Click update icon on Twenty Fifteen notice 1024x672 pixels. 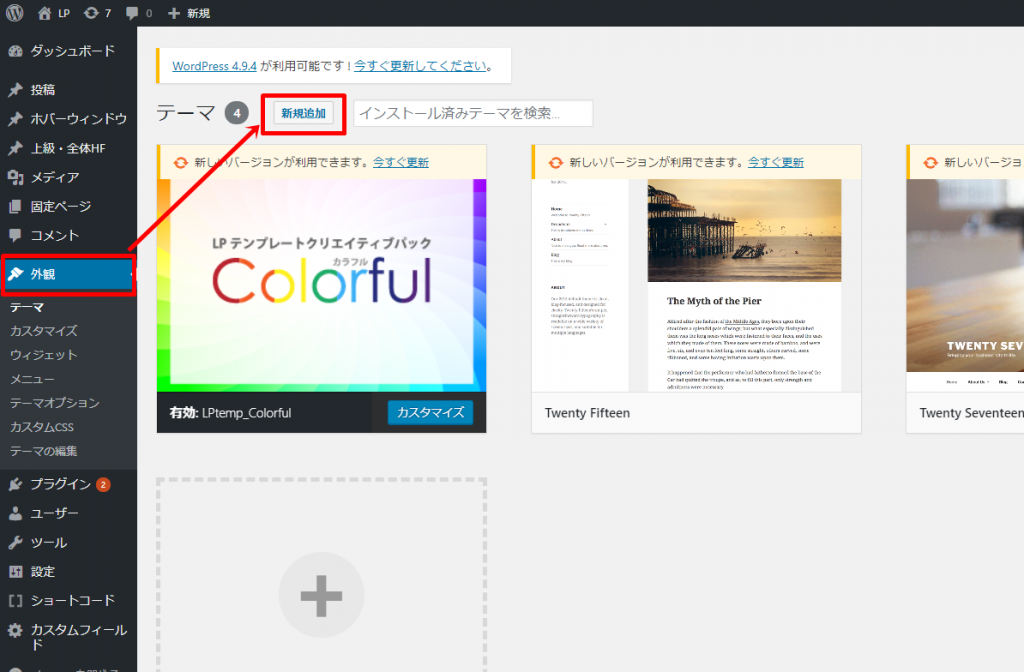[556, 163]
